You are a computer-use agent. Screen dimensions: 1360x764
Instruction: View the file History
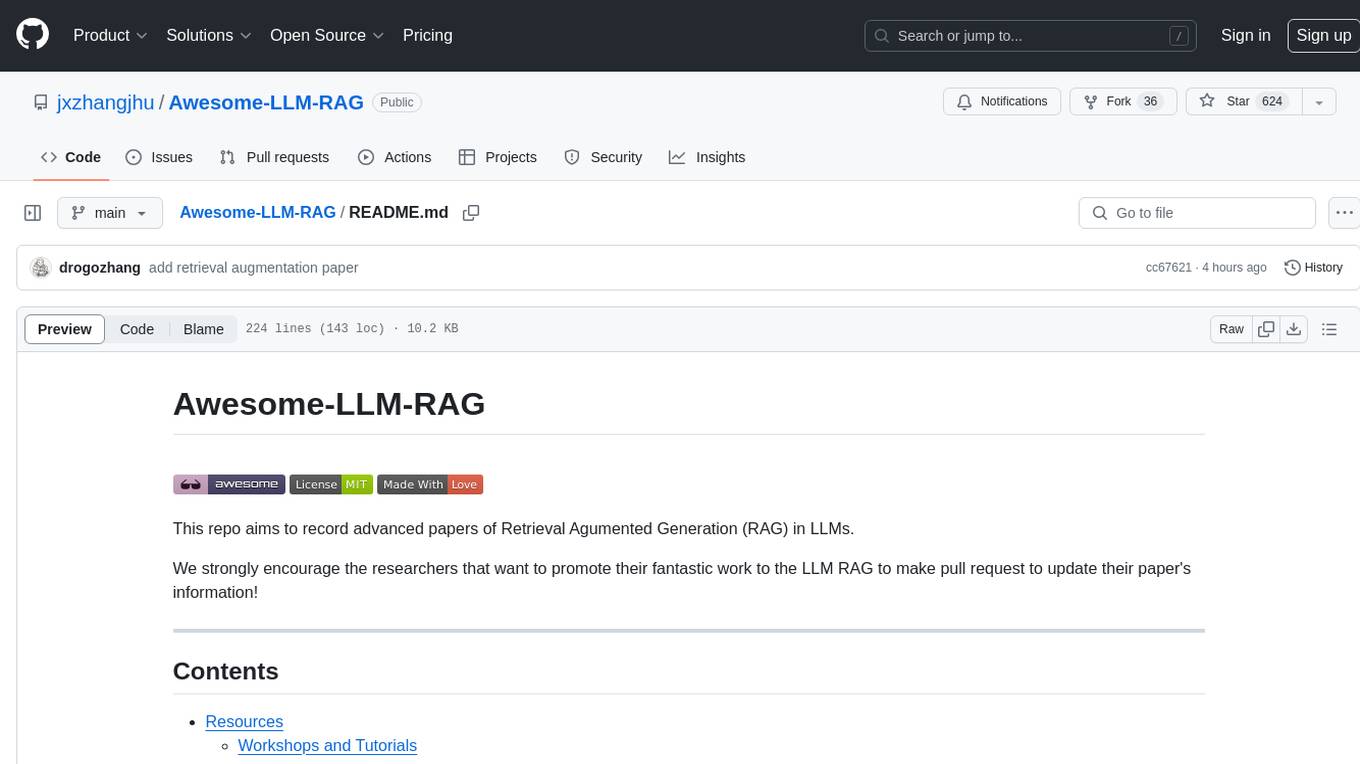1313,268
